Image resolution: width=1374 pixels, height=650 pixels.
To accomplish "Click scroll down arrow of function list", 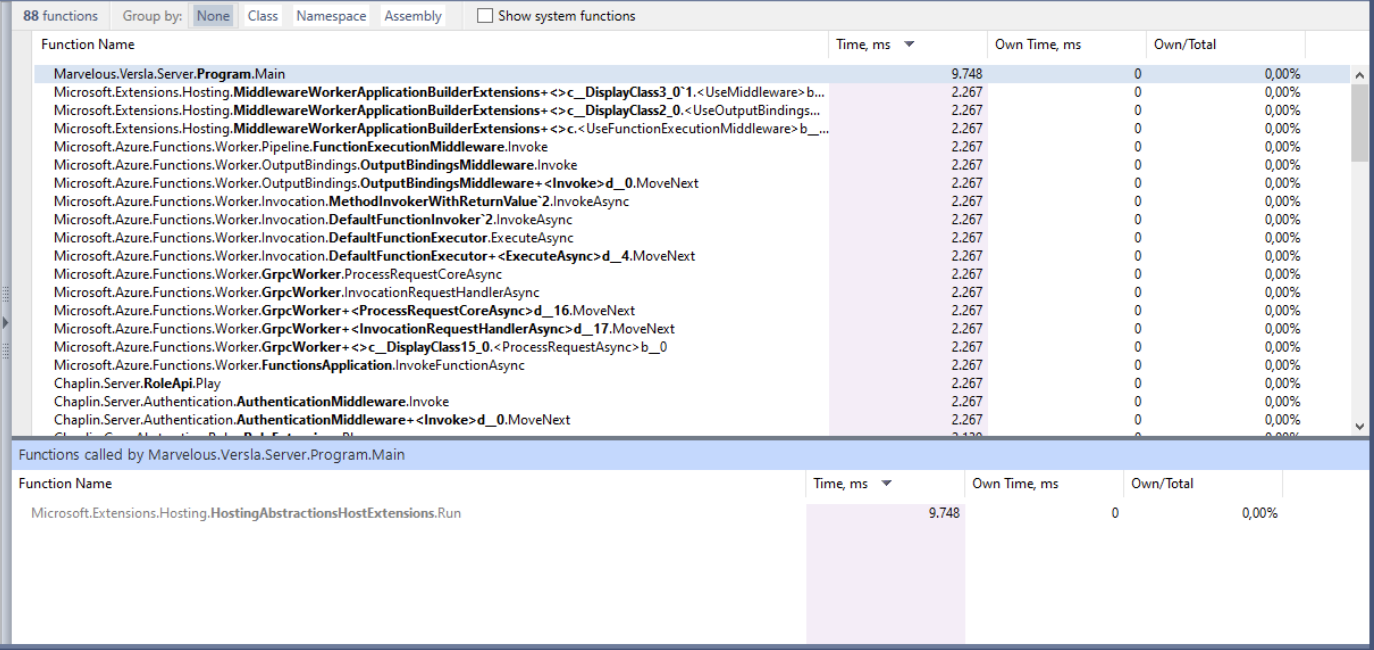I will pyautogui.click(x=1359, y=426).
